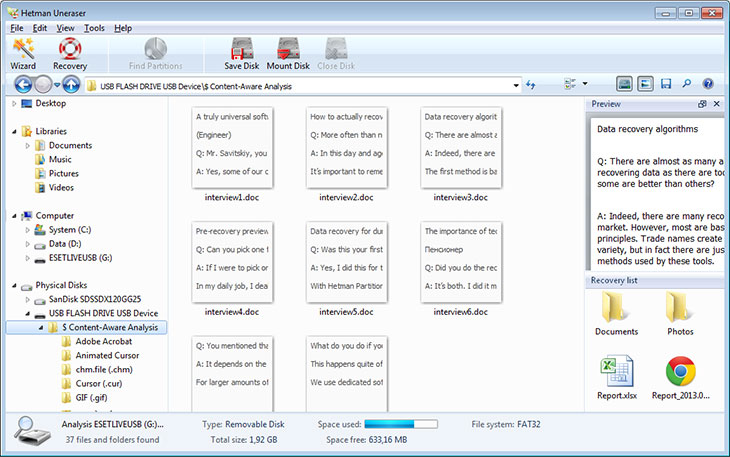Click the disk analysis magnifier status icon
Image resolution: width=730 pixels, height=457 pixels.
33,431
